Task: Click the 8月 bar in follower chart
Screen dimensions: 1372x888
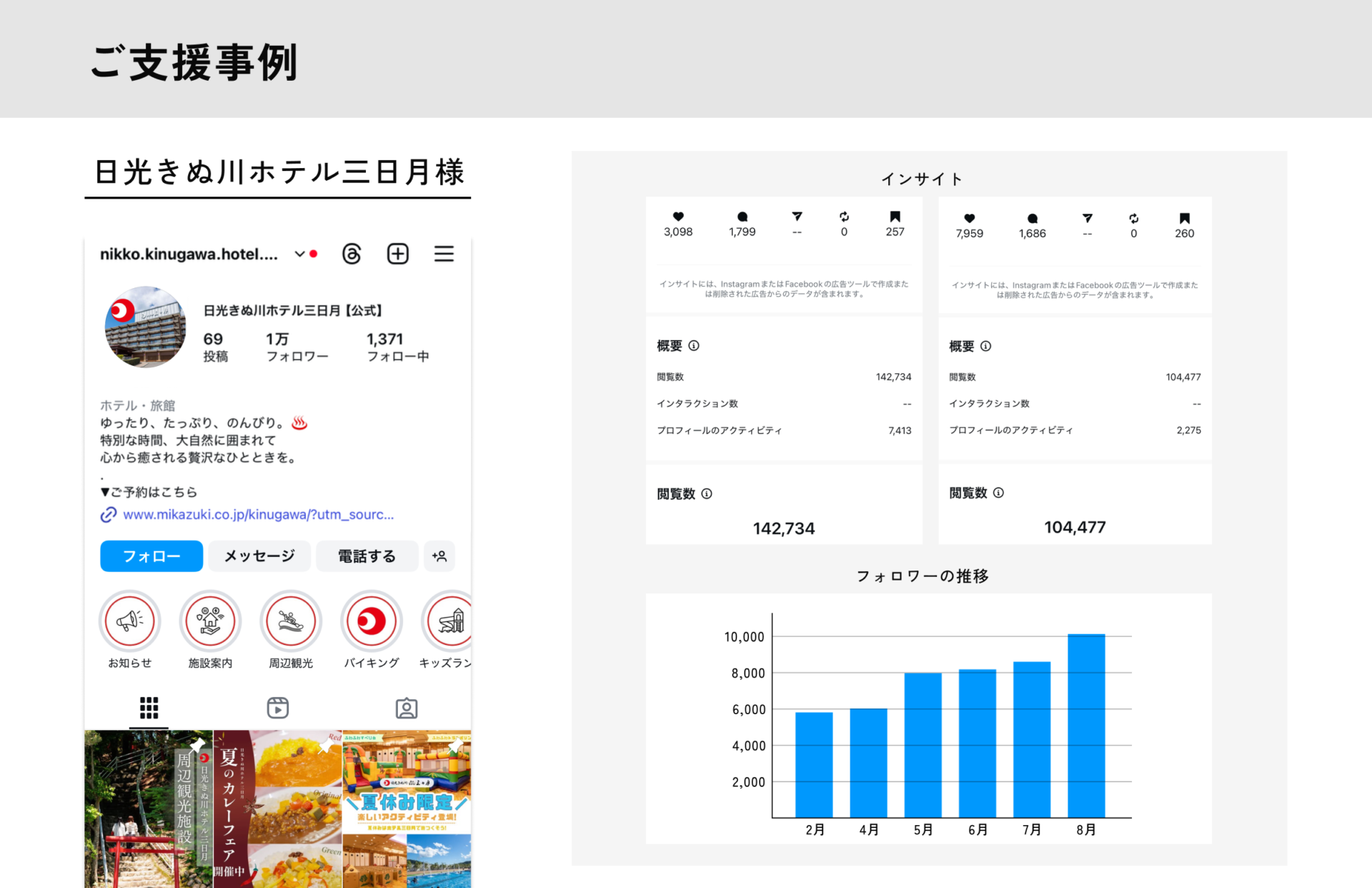Action: click(x=1086, y=725)
